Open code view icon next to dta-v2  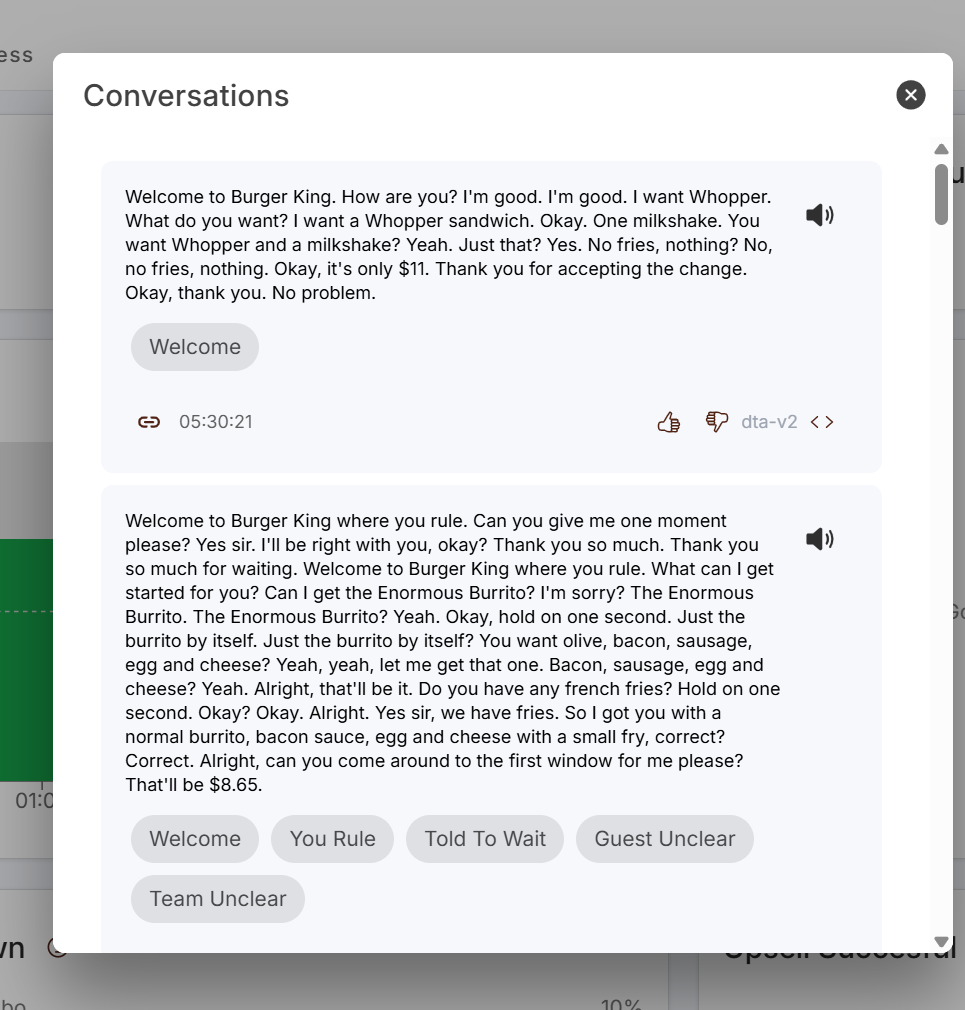coord(822,422)
